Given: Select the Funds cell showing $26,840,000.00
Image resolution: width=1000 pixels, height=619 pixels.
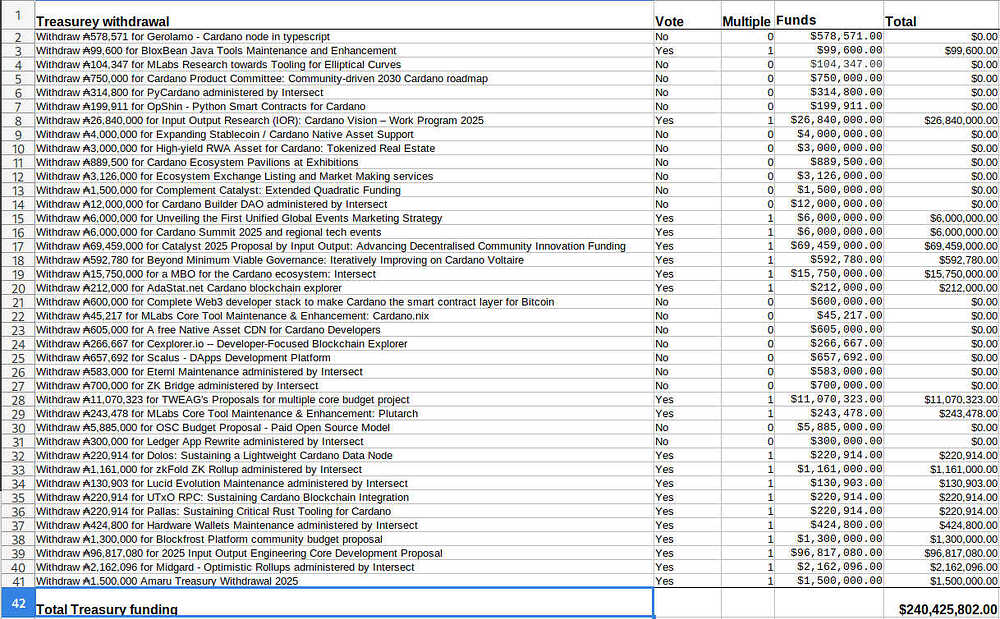Looking at the screenshot, I should tap(828, 120).
